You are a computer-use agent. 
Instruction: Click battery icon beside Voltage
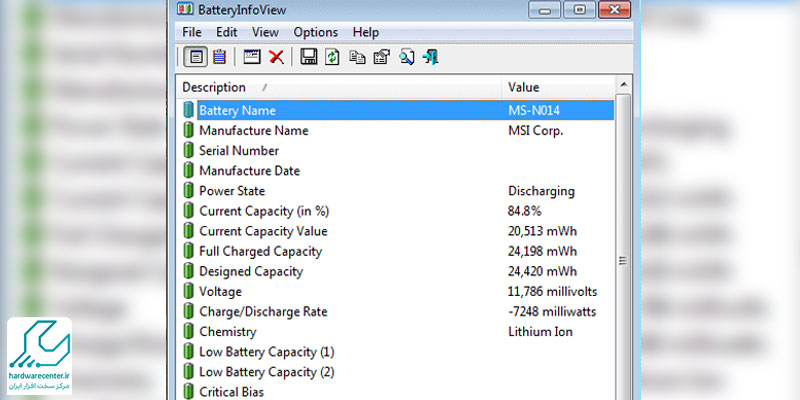[189, 291]
